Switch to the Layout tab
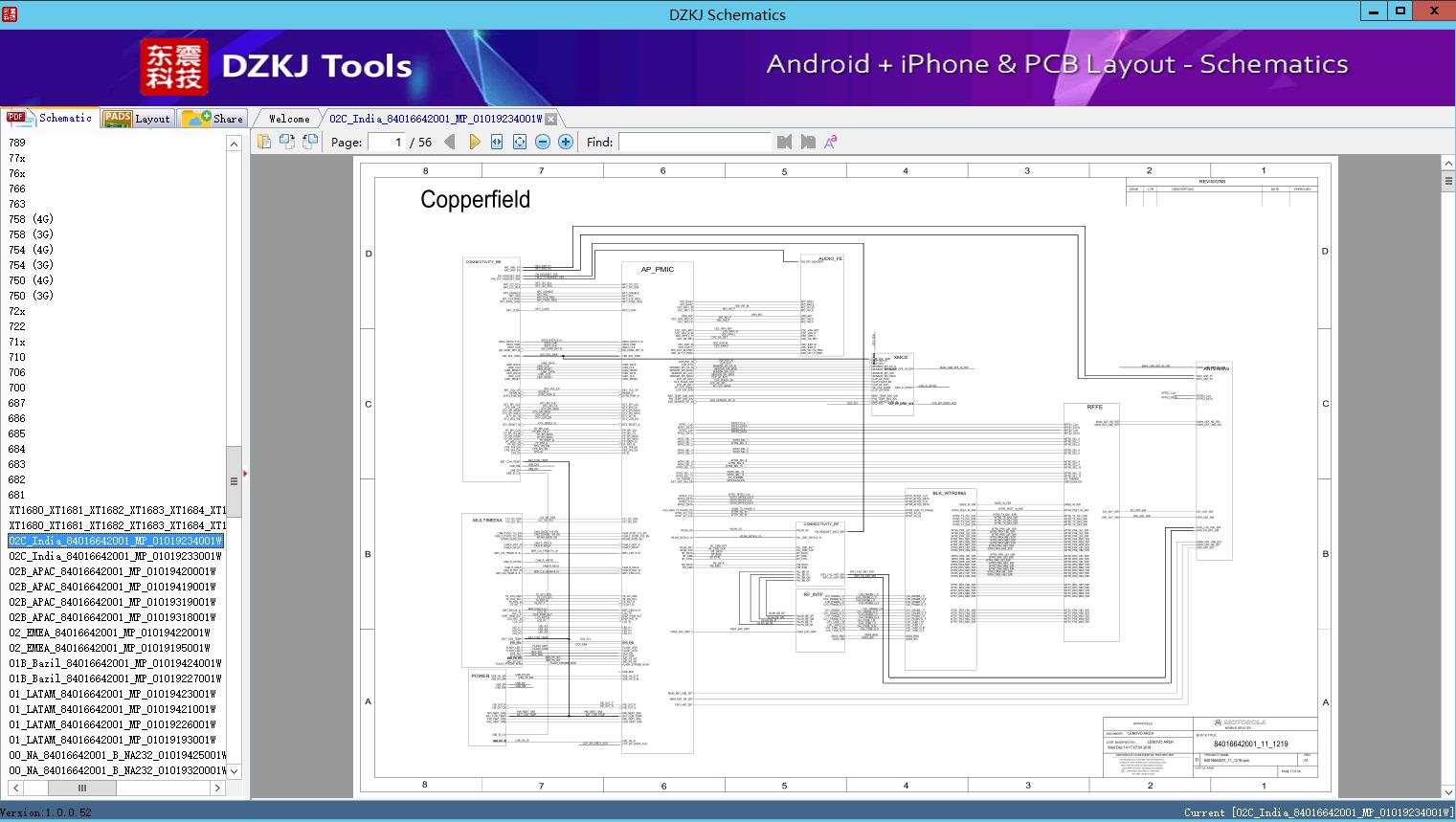The image size is (1456, 822). coord(137,119)
